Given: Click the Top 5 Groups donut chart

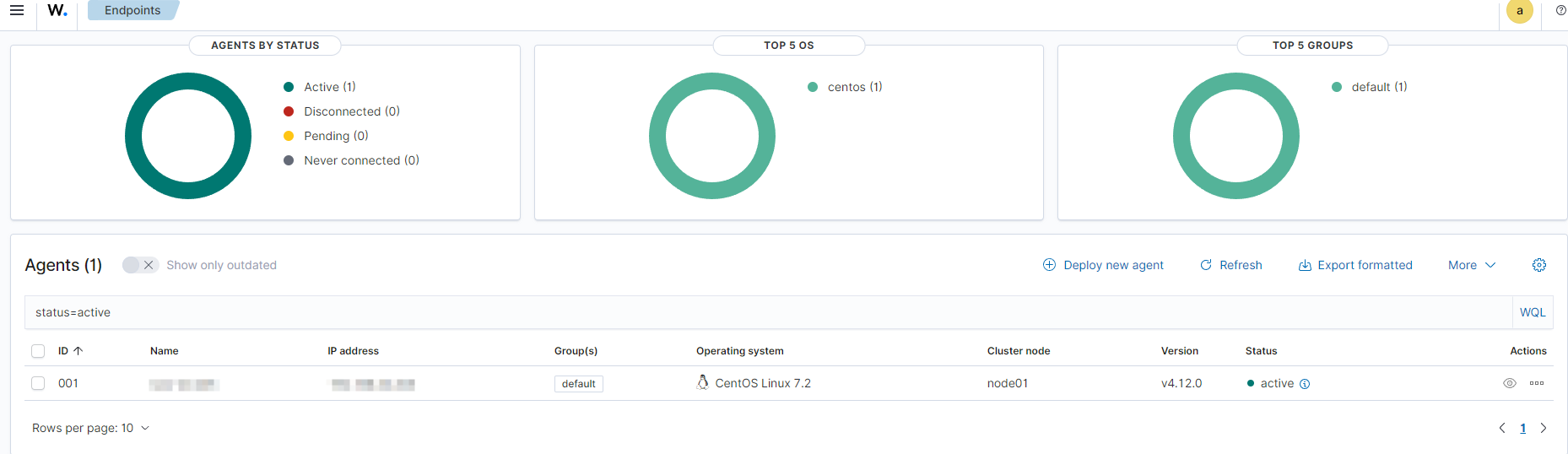Looking at the screenshot, I should [1236, 136].
